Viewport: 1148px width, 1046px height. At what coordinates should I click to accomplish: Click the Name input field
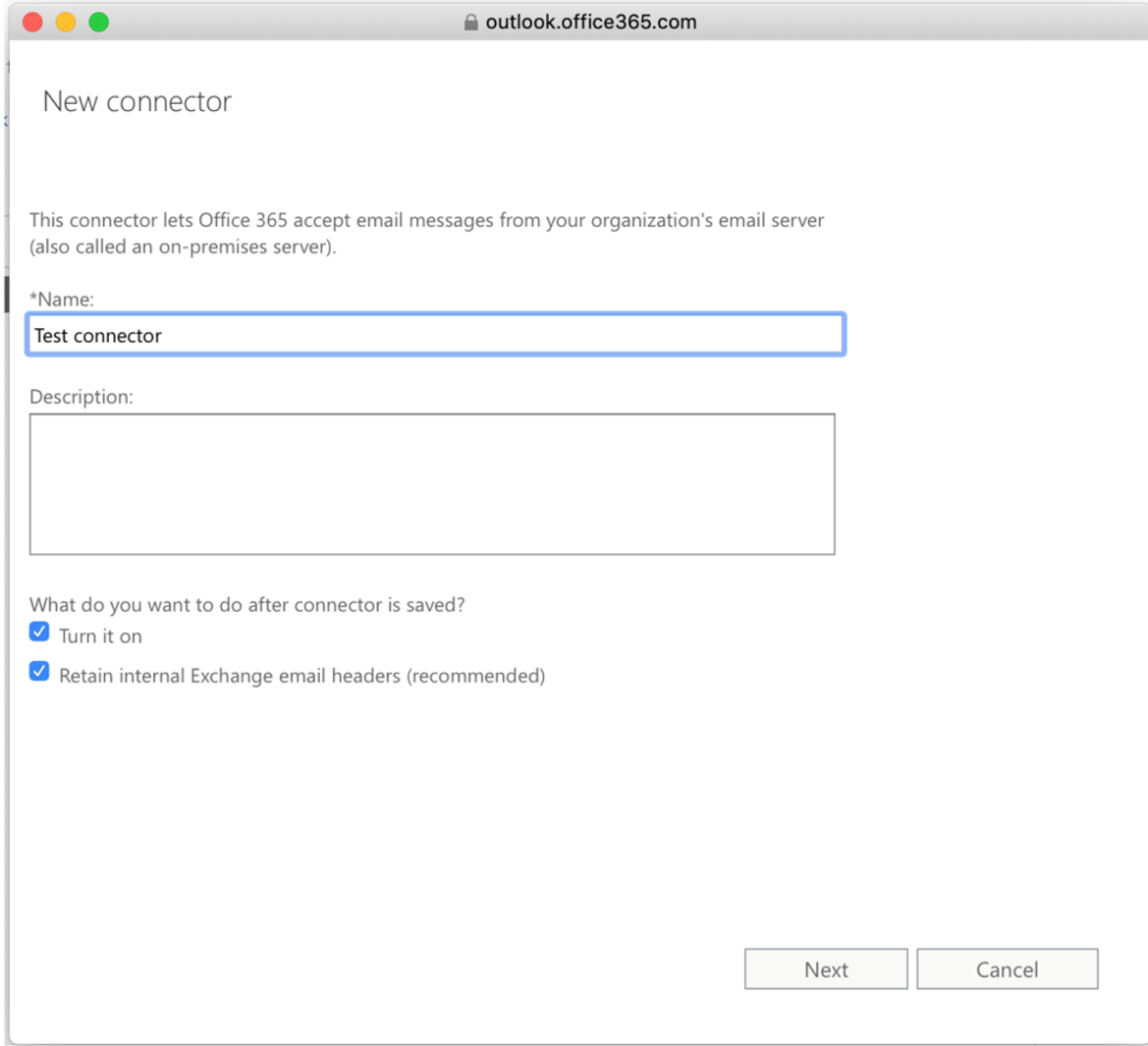(x=436, y=335)
